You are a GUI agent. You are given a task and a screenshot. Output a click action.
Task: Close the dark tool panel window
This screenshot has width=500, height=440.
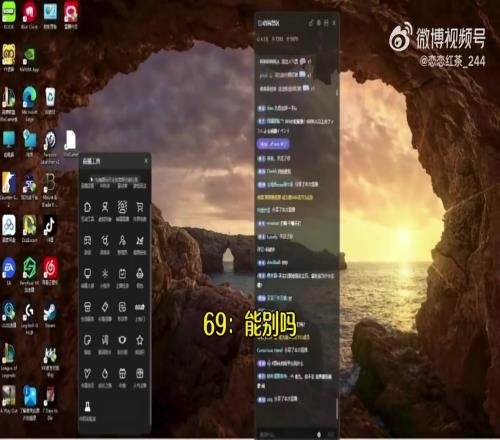click(146, 161)
